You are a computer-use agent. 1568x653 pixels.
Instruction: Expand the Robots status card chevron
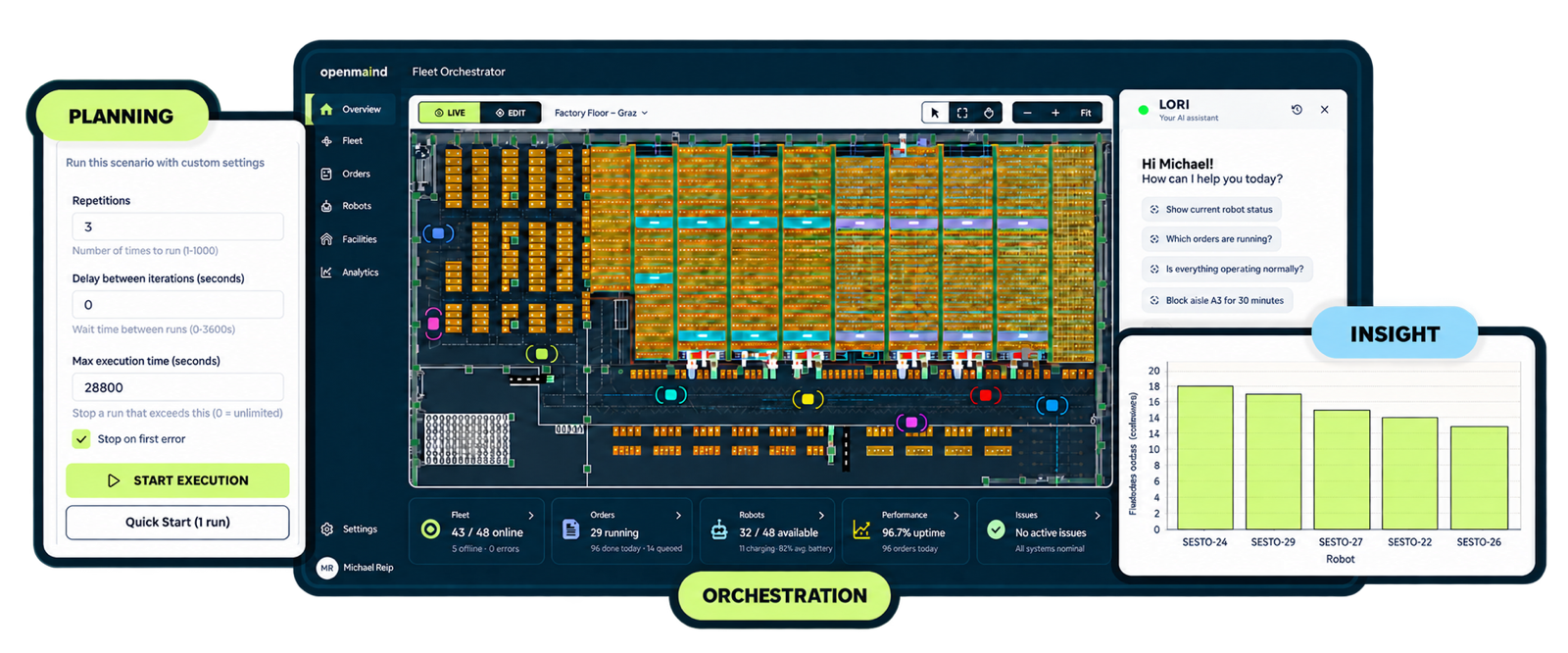click(821, 515)
